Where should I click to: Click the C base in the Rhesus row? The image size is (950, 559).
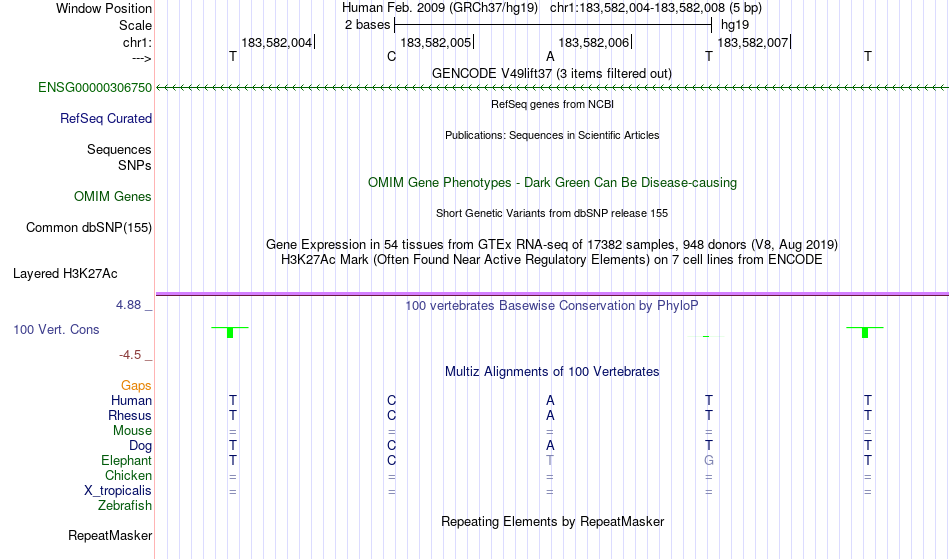391,415
